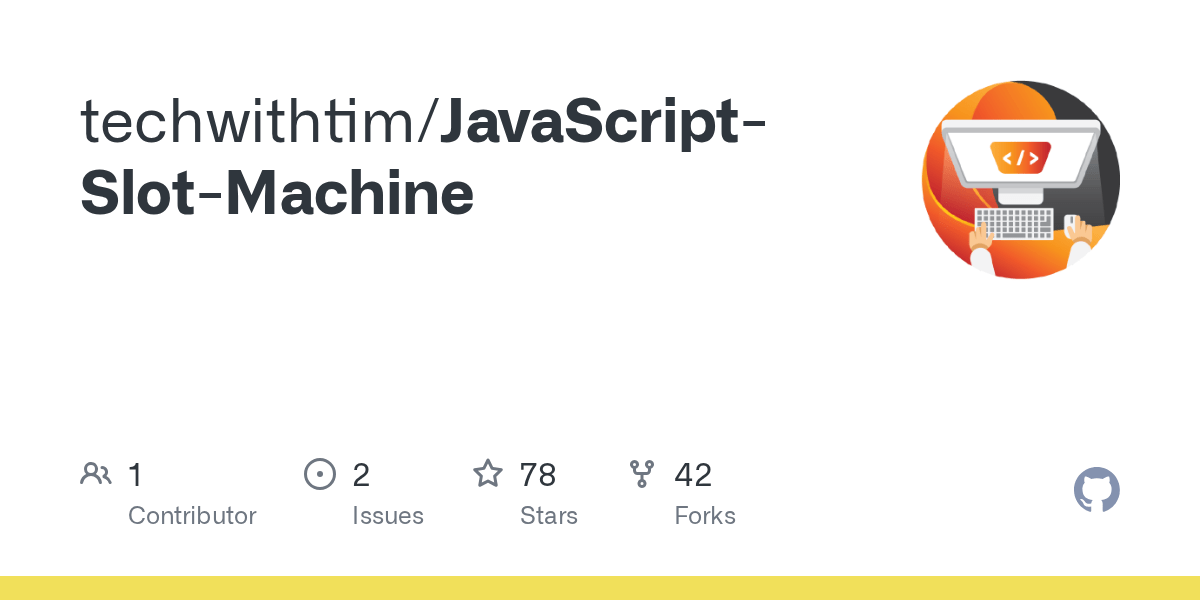
Task: Click the issues circle icon
Action: (320, 474)
